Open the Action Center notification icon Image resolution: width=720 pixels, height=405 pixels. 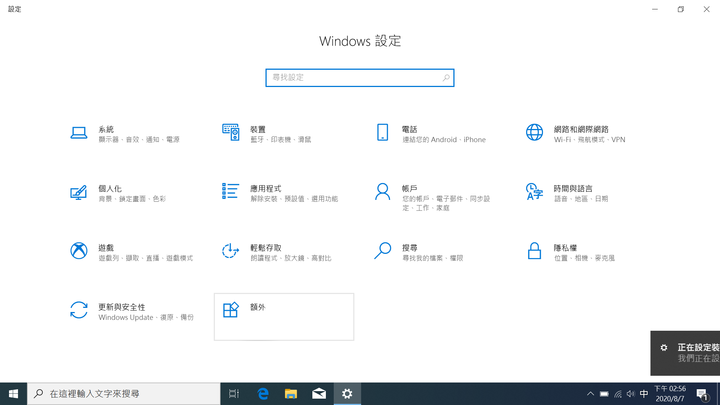[702, 394]
